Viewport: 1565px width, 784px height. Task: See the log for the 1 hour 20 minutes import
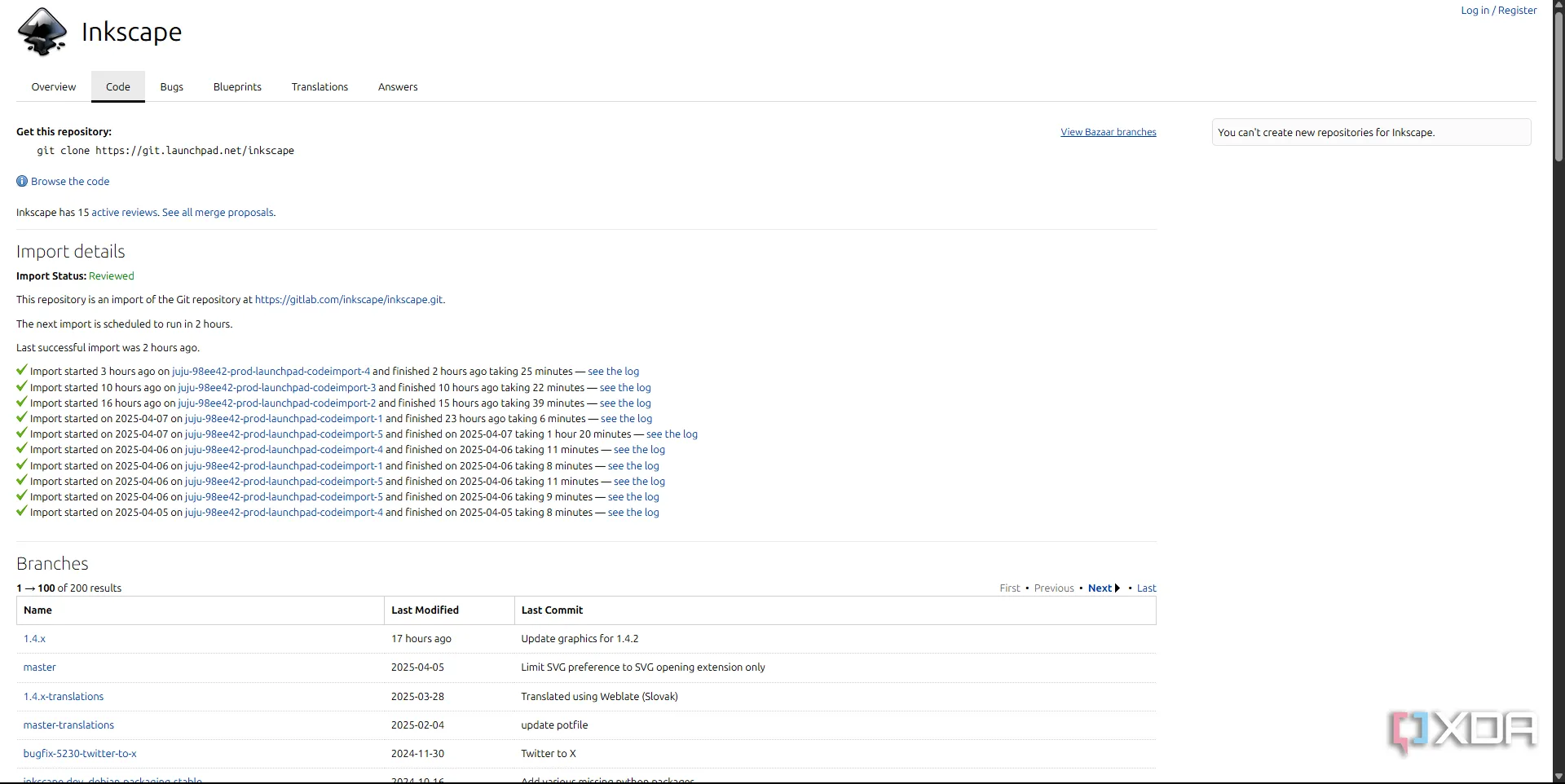[x=672, y=434]
